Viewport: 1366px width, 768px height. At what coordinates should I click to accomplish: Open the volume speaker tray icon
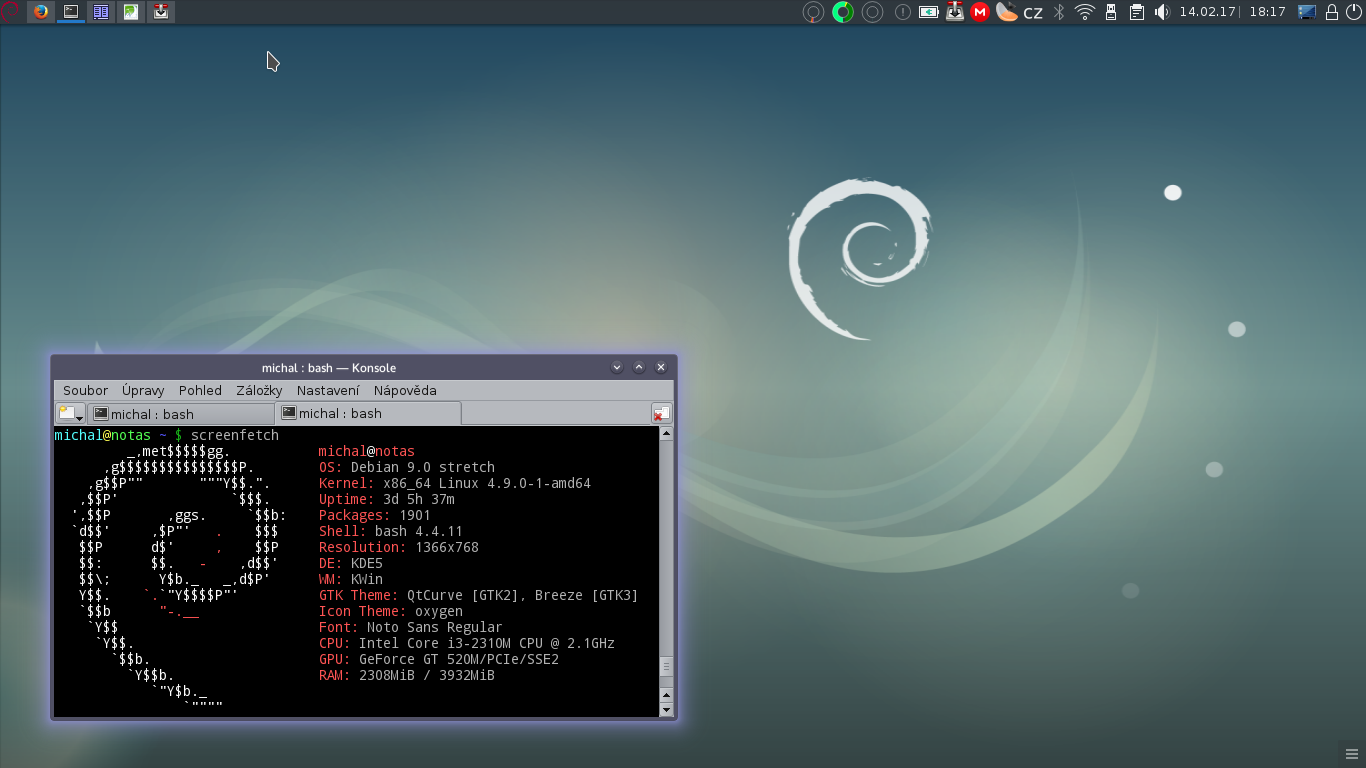pos(1162,12)
